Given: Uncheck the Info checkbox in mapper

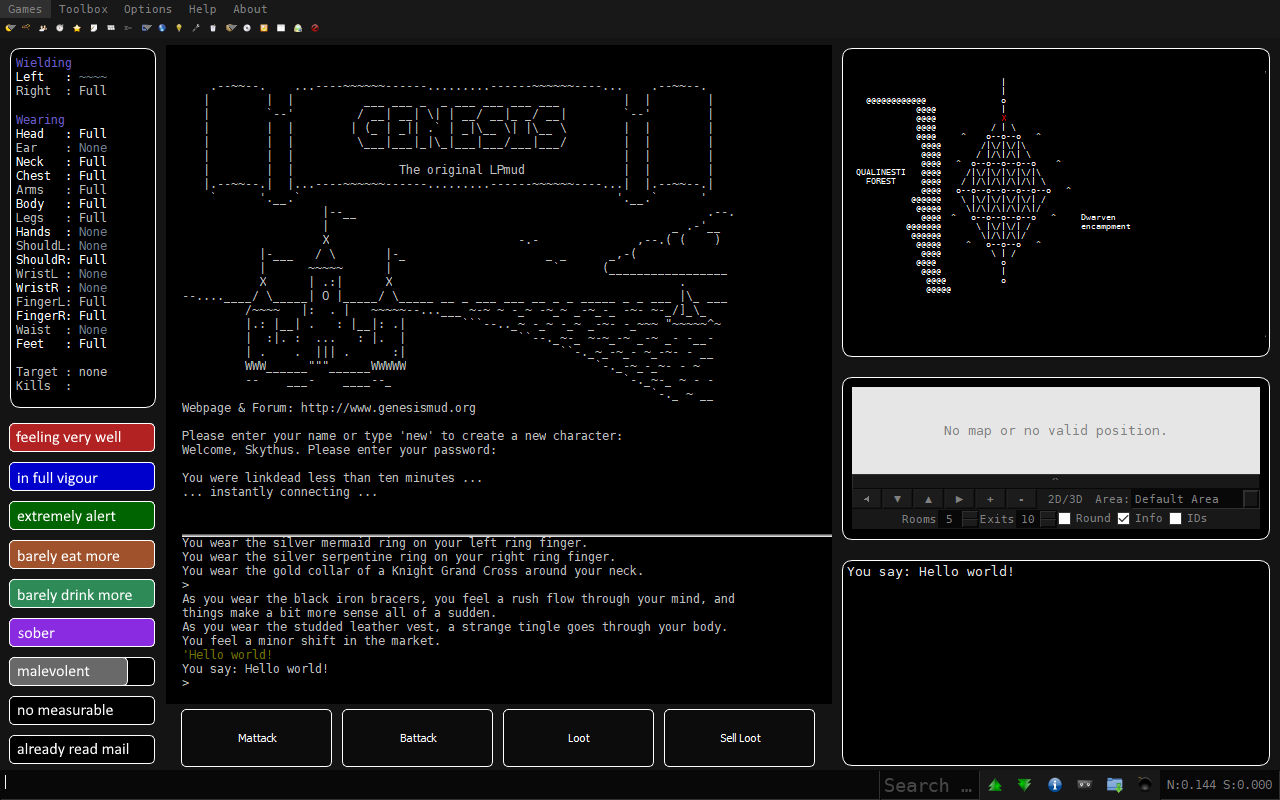Looking at the screenshot, I should click(1124, 518).
